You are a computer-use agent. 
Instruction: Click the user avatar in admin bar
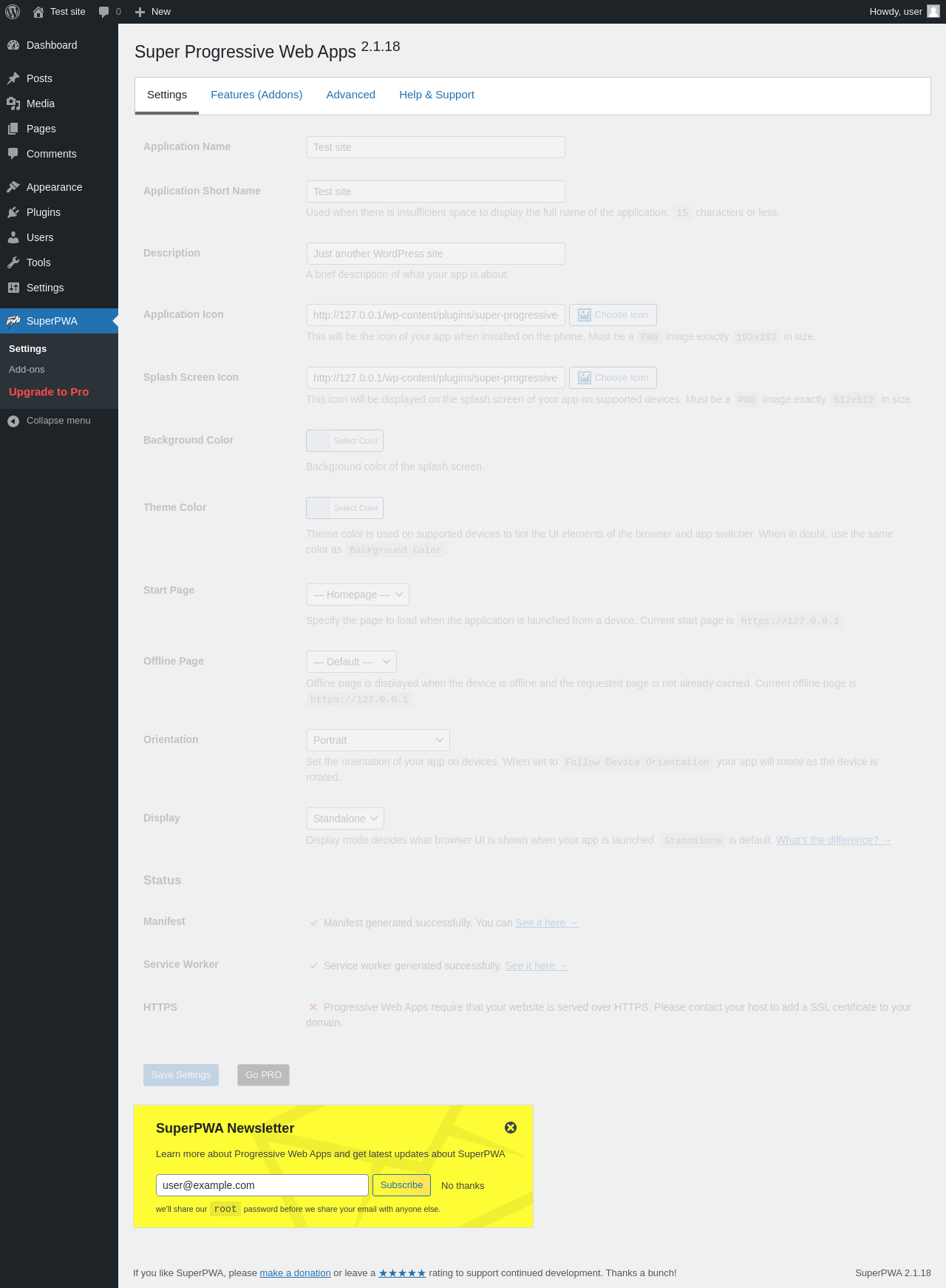pos(933,11)
